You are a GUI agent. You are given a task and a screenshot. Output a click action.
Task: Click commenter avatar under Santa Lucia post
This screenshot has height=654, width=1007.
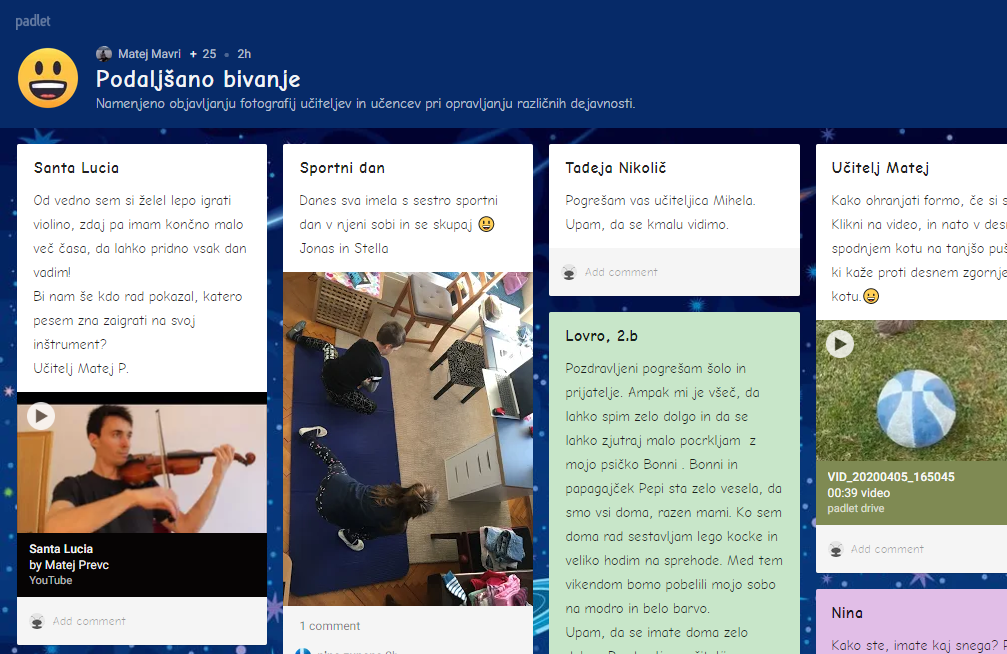37,621
